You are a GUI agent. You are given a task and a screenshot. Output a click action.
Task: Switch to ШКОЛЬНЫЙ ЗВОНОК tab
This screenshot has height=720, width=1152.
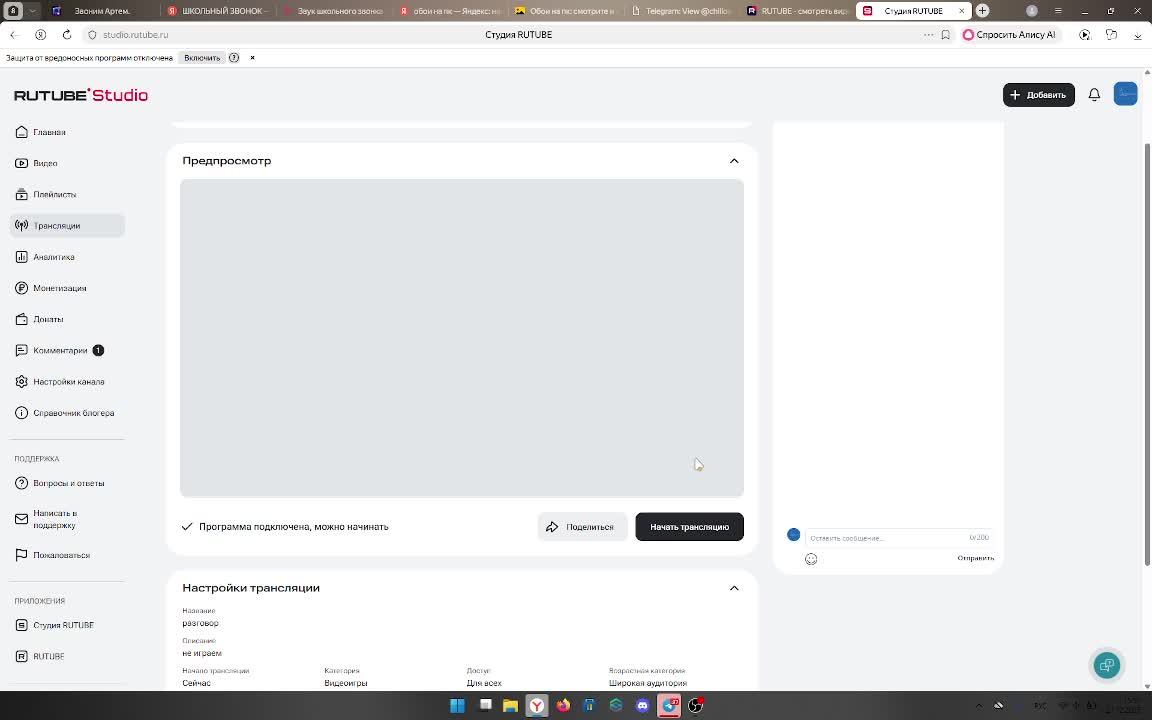click(x=218, y=11)
